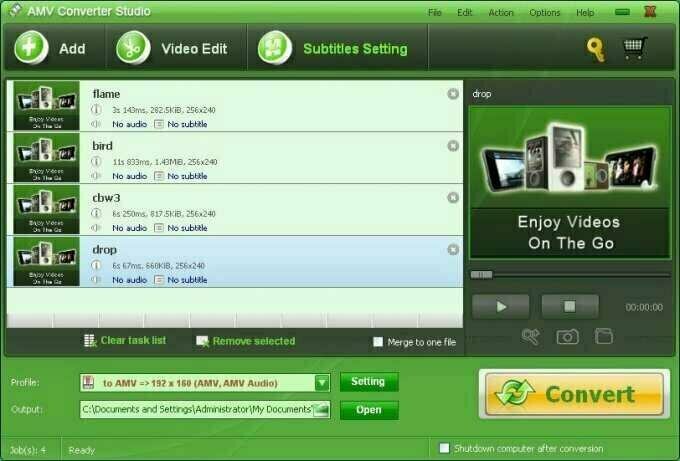
Task: Toggle Merge to one file checkbox
Action: pos(378,342)
